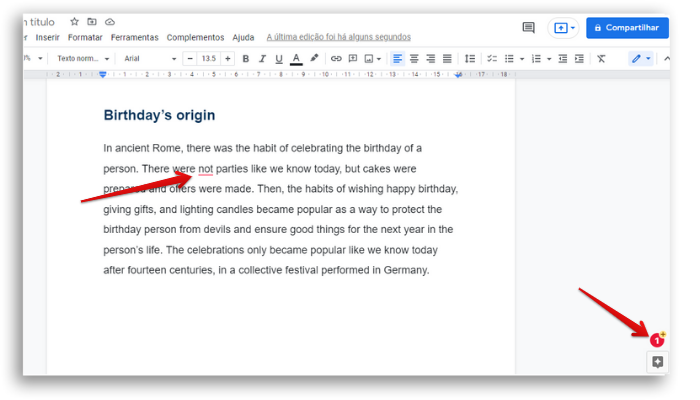Screen dimensions: 700x400
Task: Insert a numbered list
Action: [537, 58]
